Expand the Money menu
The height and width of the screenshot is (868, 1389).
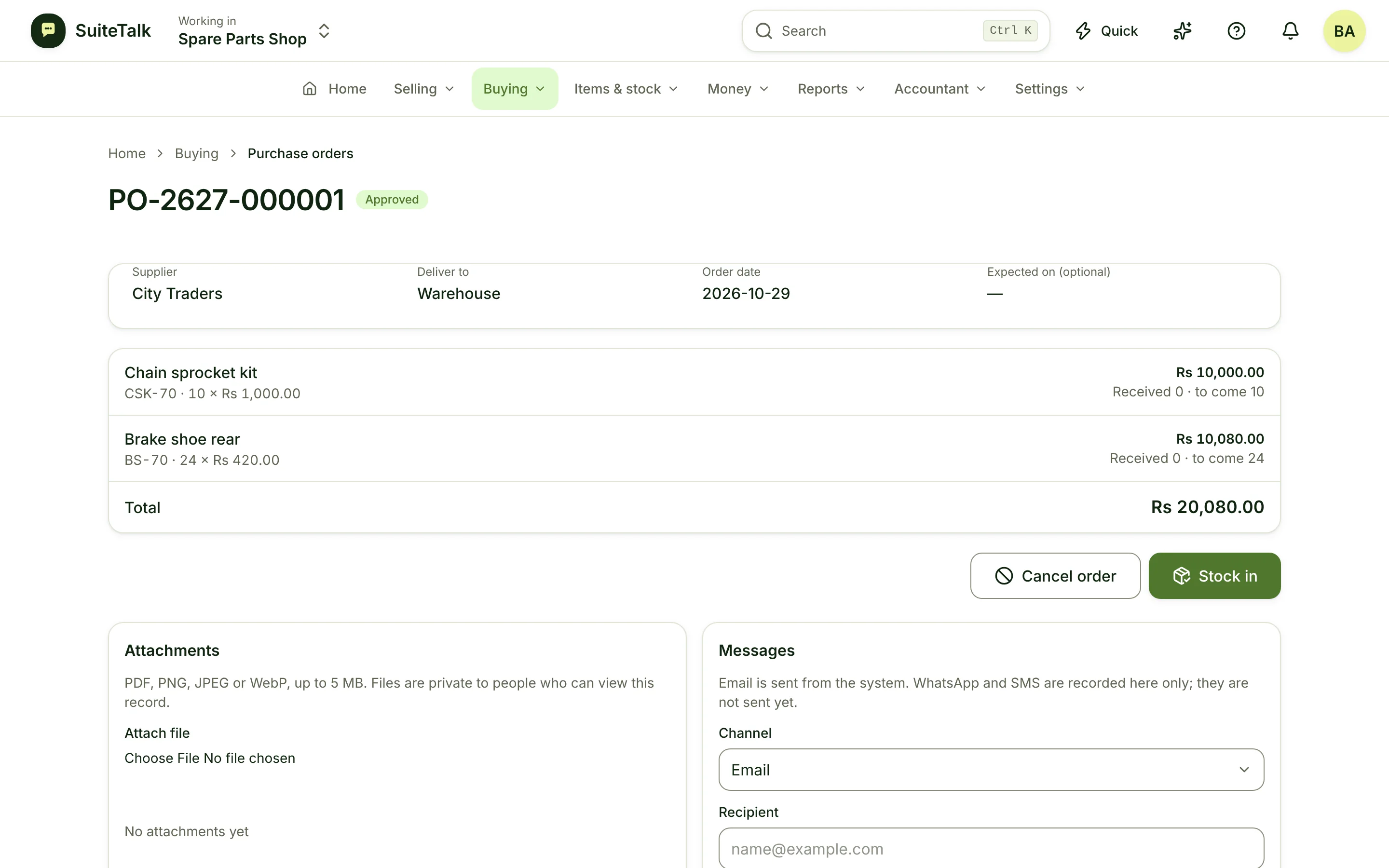[738, 89]
